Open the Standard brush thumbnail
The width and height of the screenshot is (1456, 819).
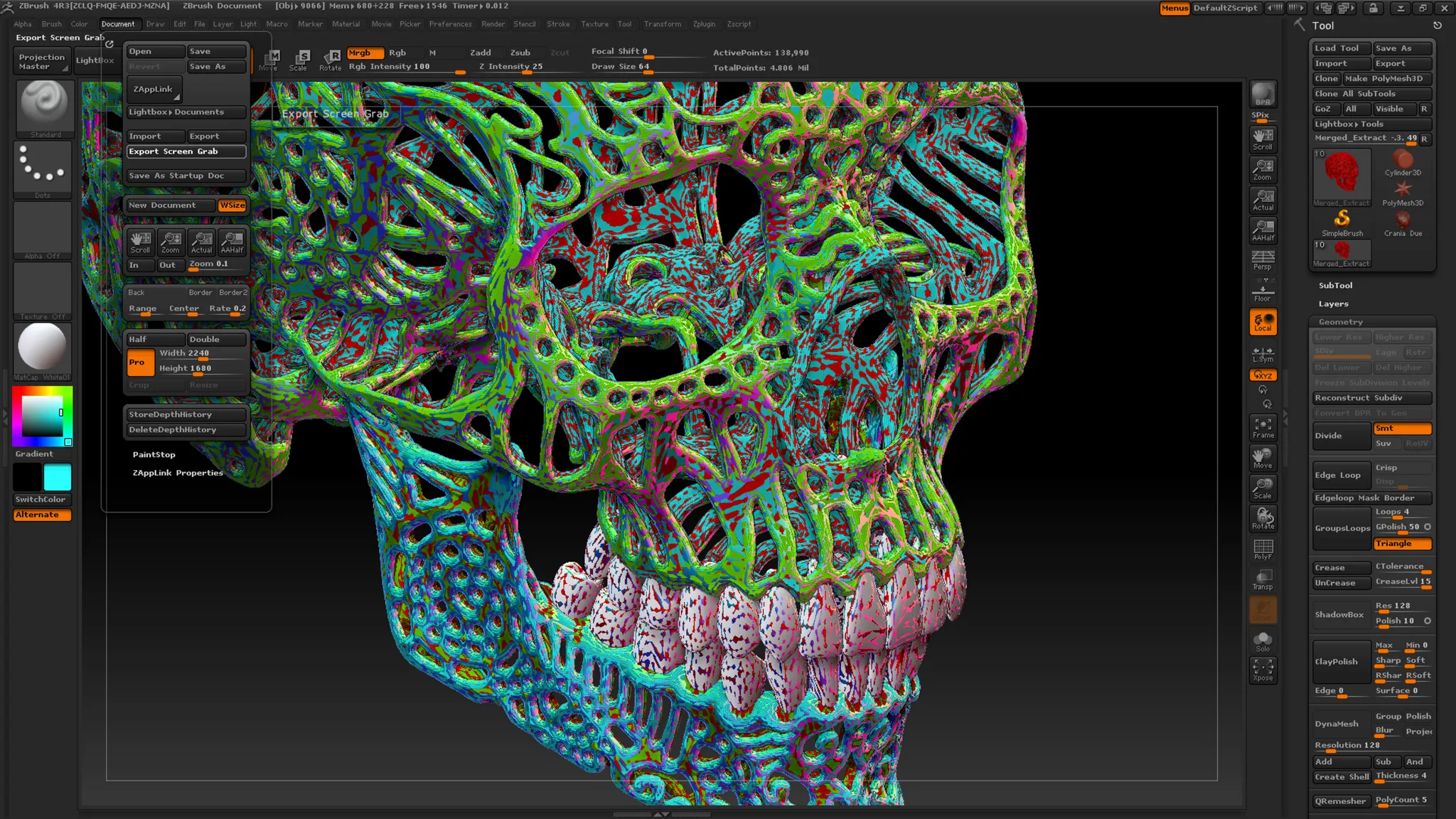pos(43,108)
